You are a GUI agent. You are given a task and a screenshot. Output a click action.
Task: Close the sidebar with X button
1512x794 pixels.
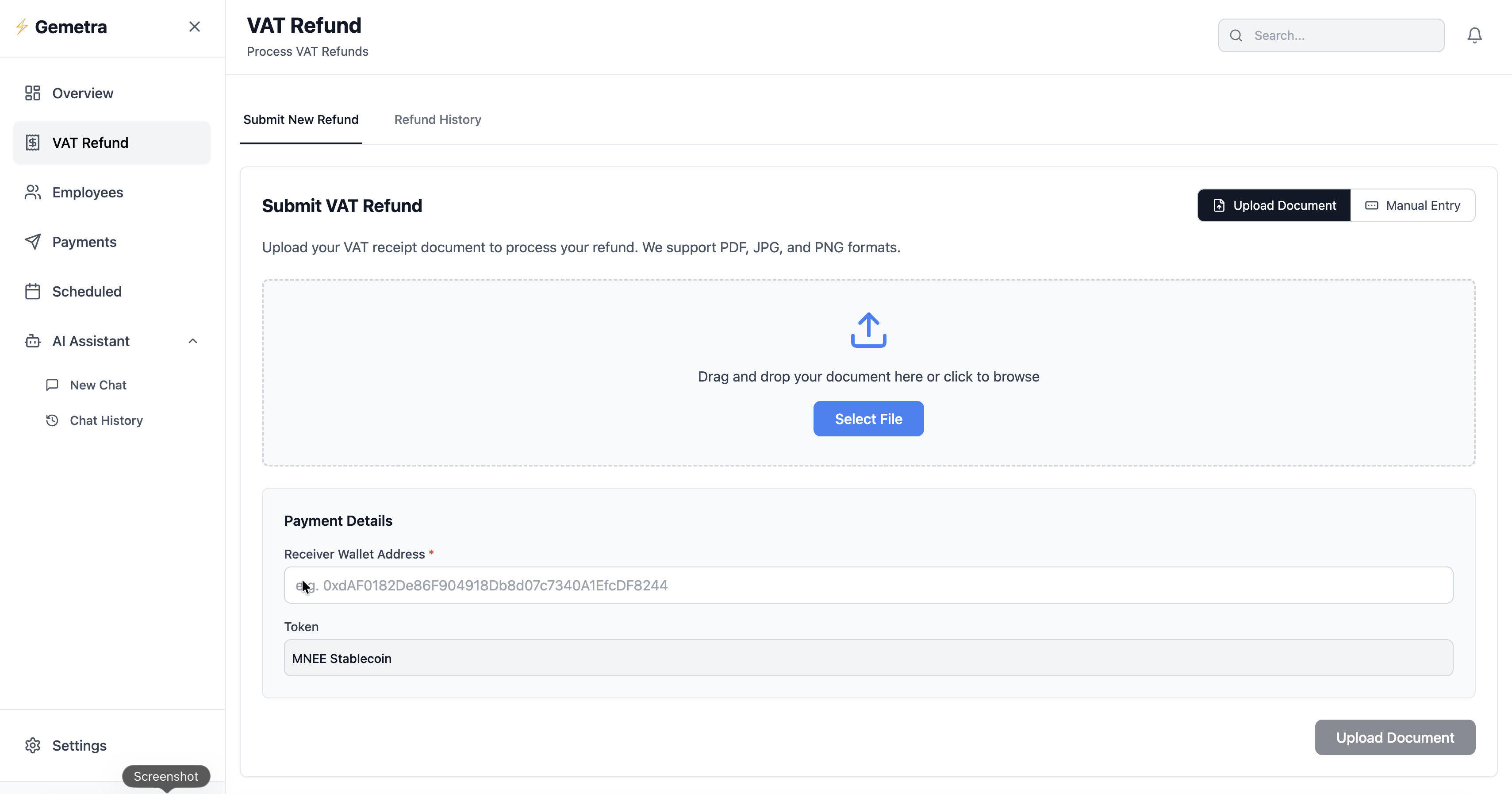(194, 27)
